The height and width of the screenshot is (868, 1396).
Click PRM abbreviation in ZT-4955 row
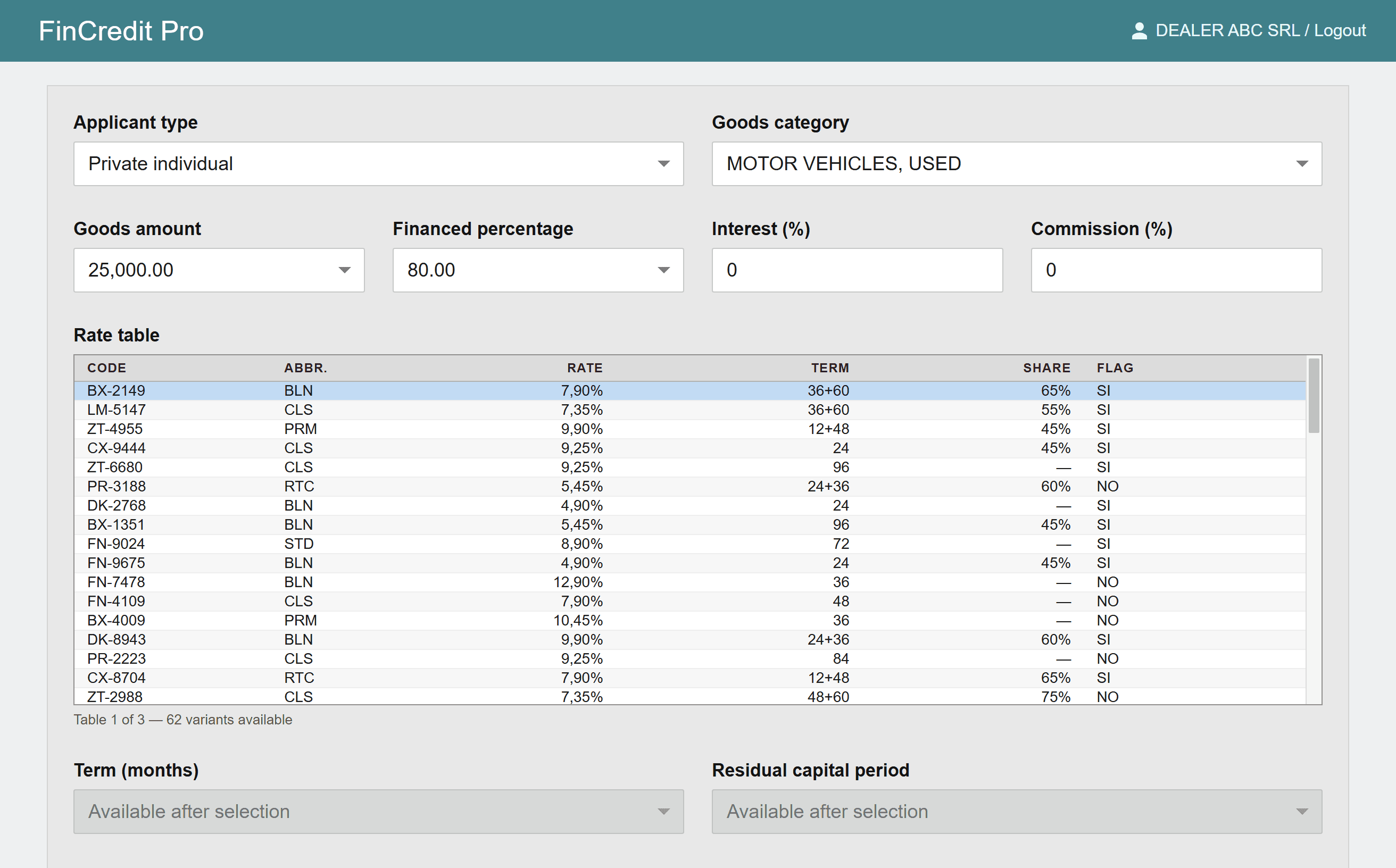coord(301,429)
